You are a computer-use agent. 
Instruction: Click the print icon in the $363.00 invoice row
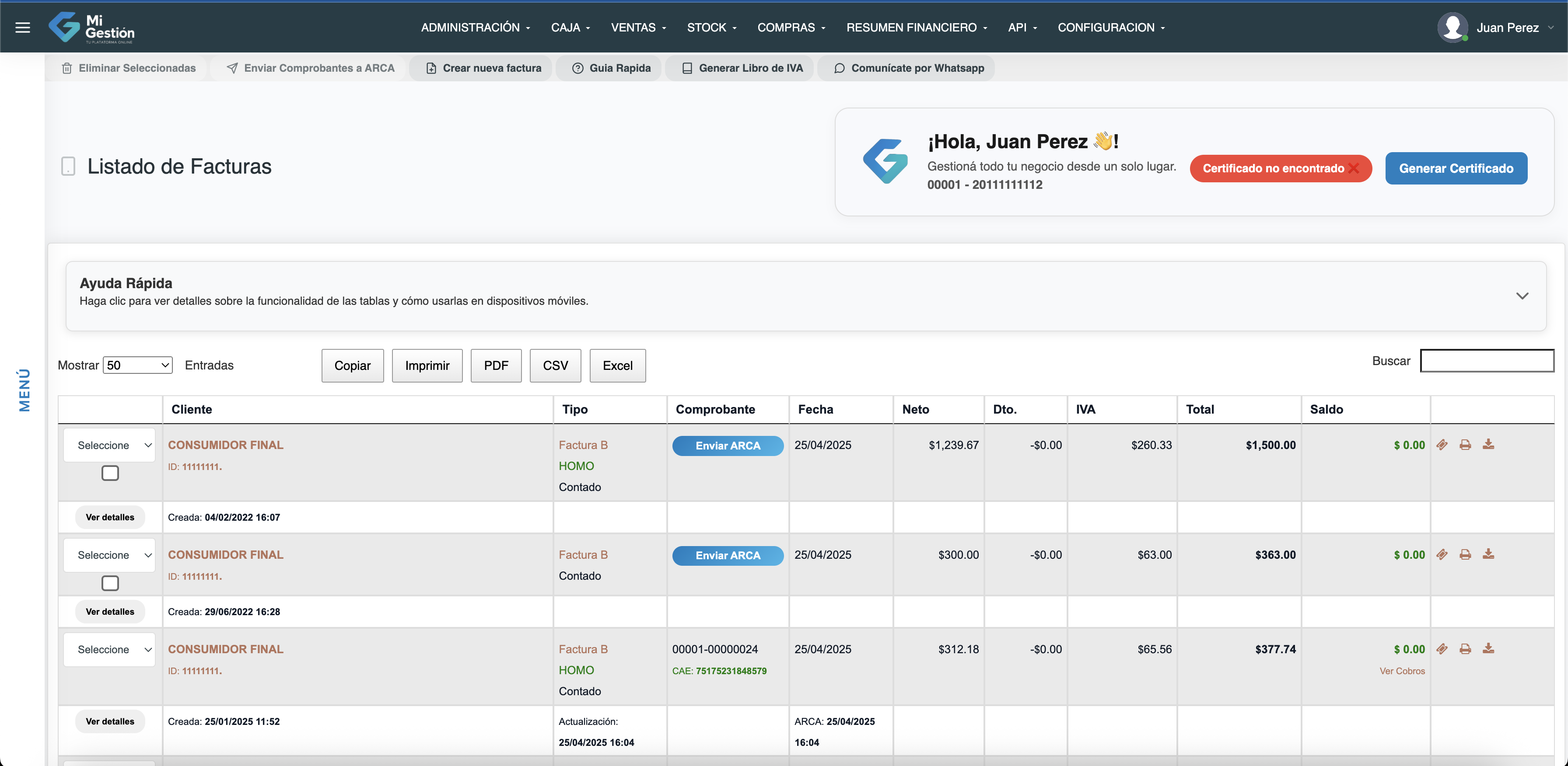(1465, 554)
